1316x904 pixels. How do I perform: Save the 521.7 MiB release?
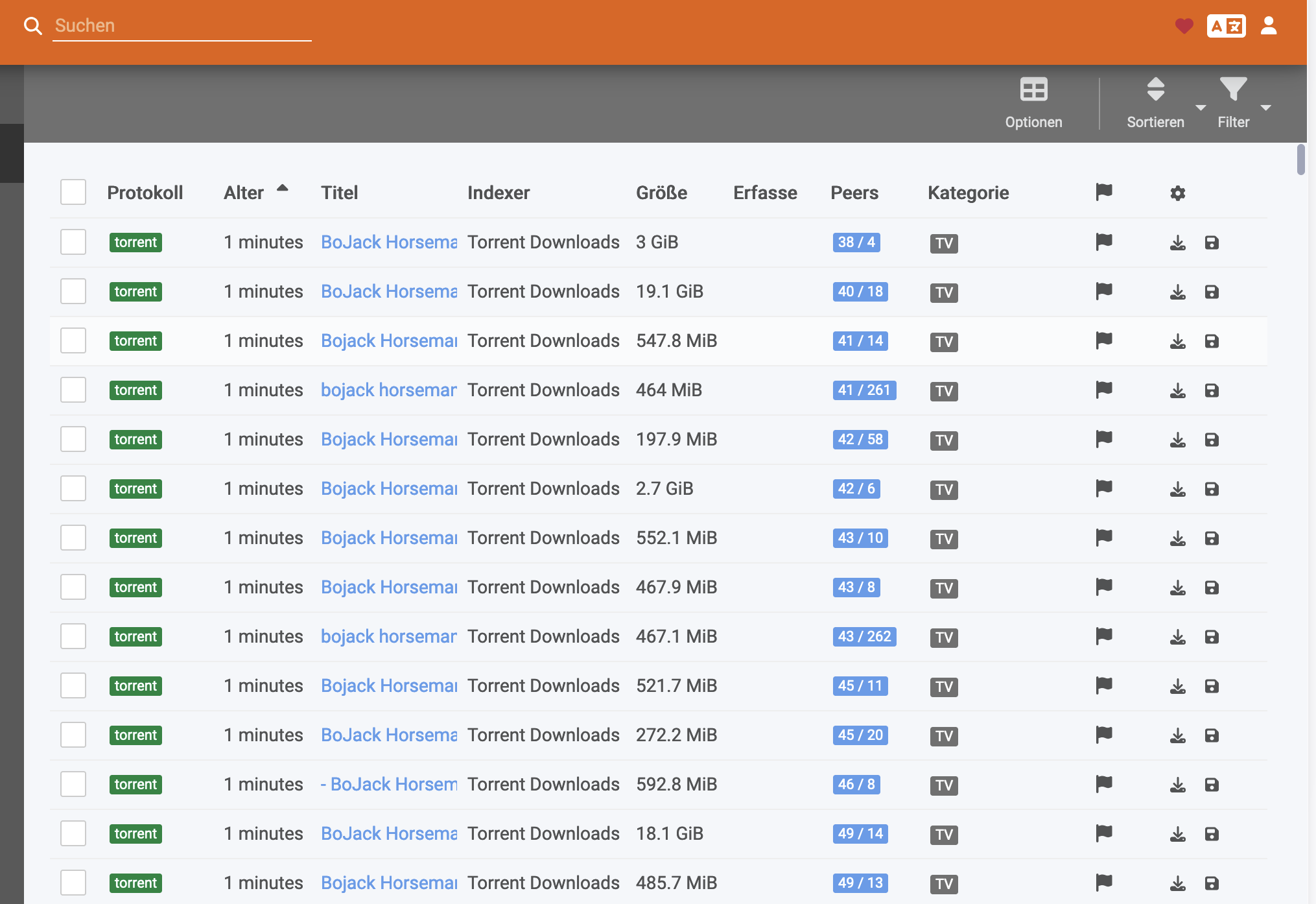[1211, 686]
